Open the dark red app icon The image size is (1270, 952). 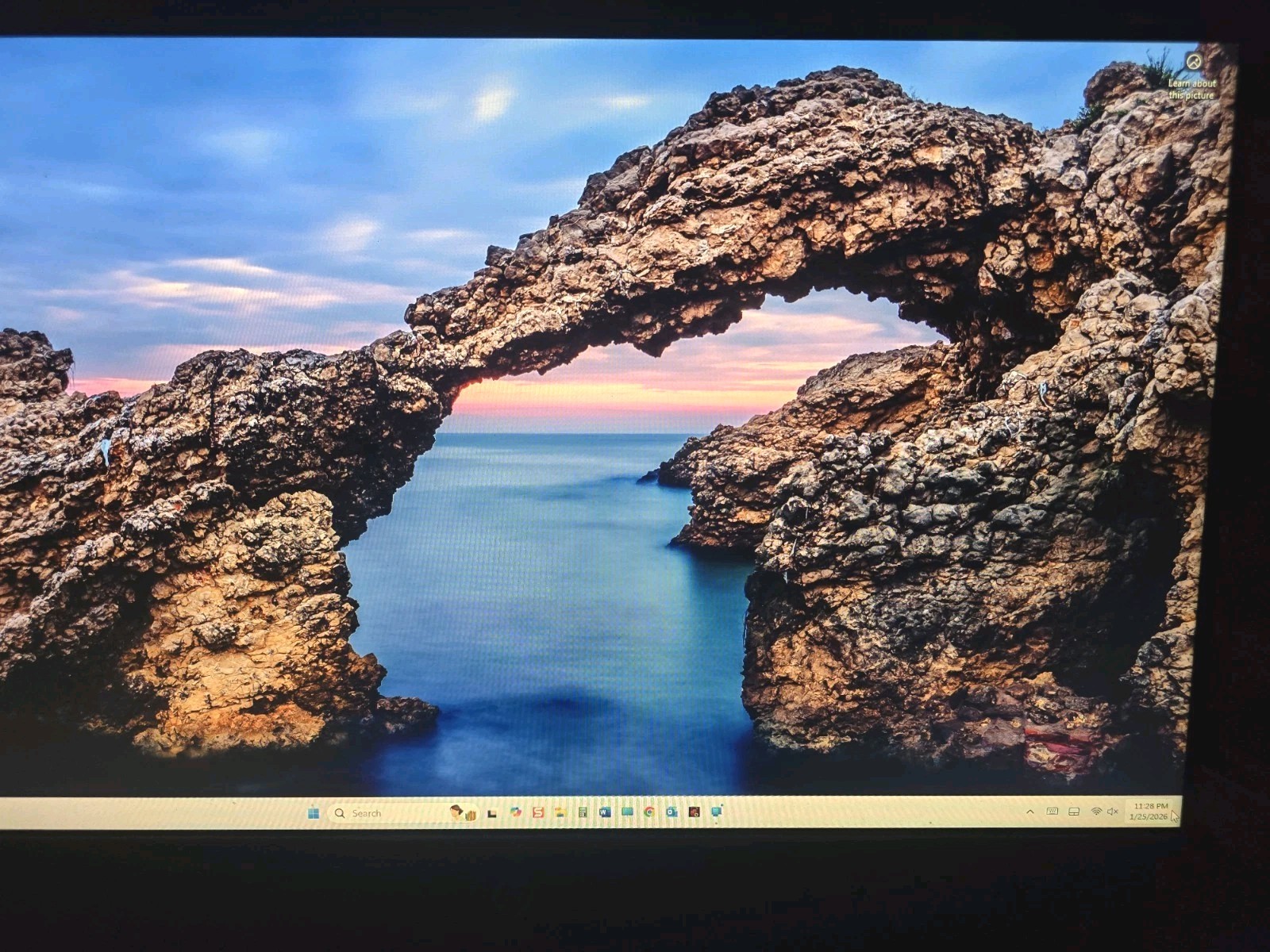[694, 812]
